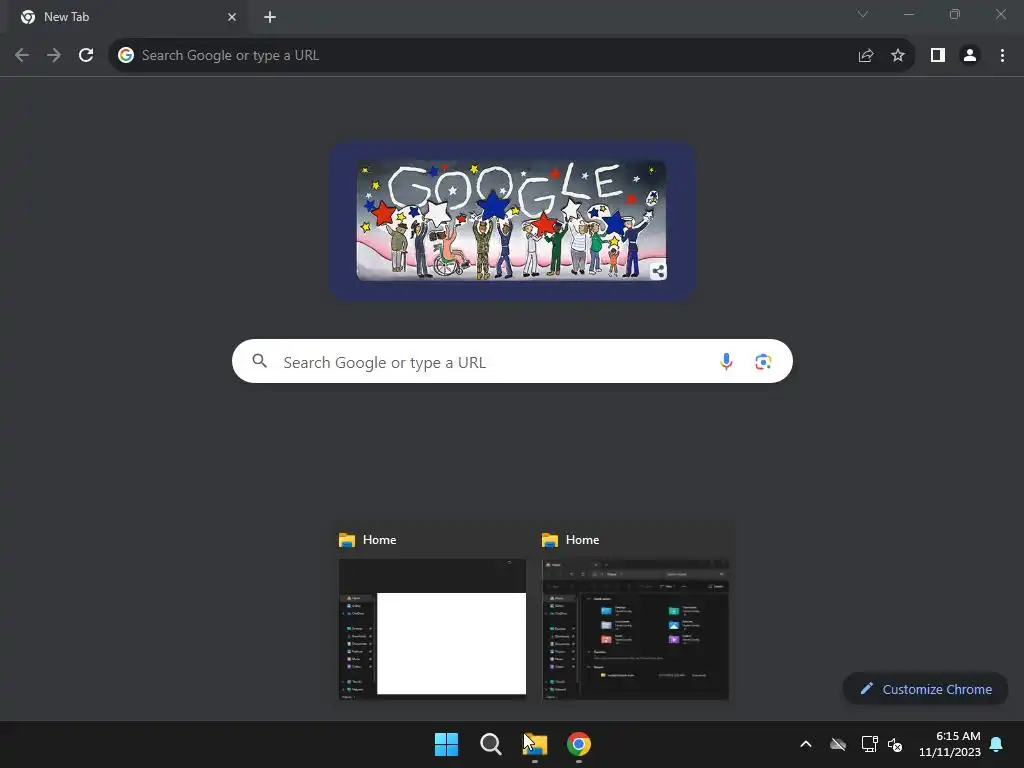
Task: Open the tab search chevron
Action: click(863, 14)
